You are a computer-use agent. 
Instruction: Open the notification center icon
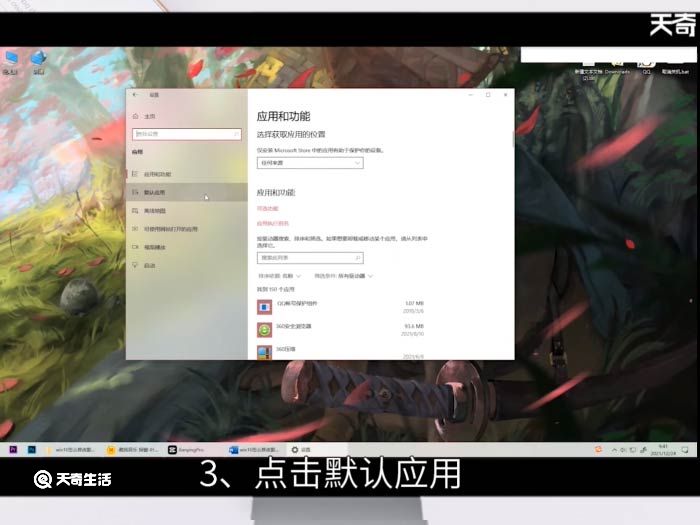[x=685, y=450]
